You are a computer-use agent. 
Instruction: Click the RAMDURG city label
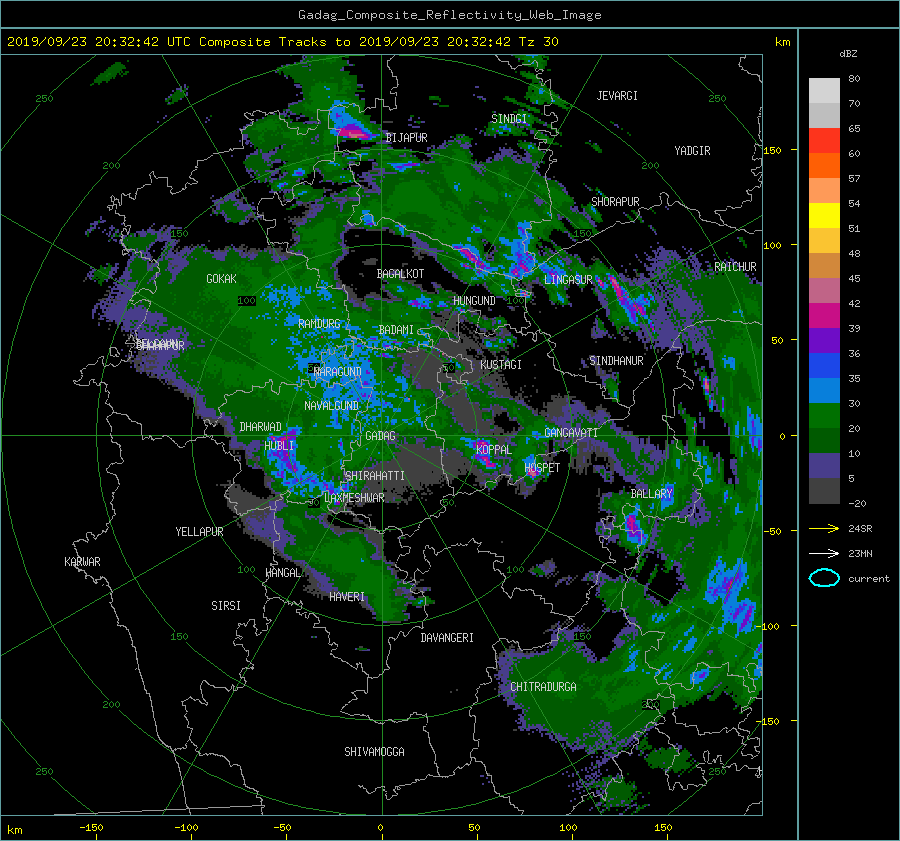[x=320, y=324]
